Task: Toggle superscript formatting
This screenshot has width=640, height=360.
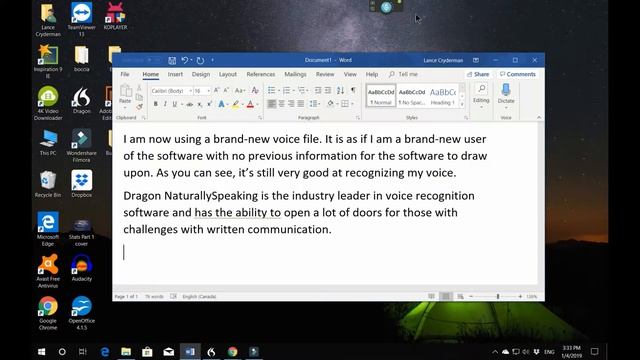Action: [x=209, y=104]
